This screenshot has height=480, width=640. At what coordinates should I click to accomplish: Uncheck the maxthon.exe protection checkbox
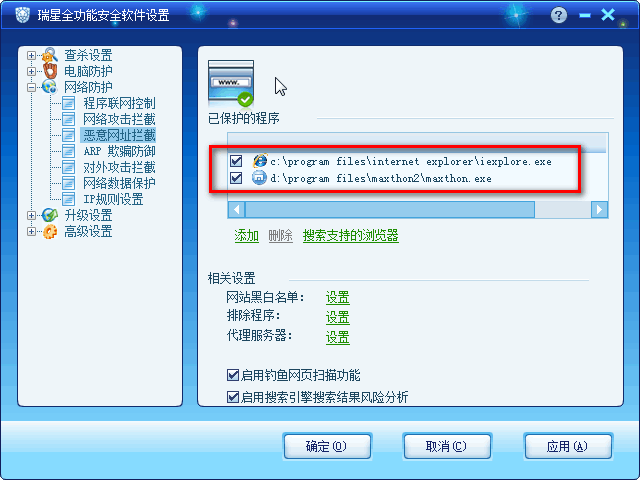236,178
